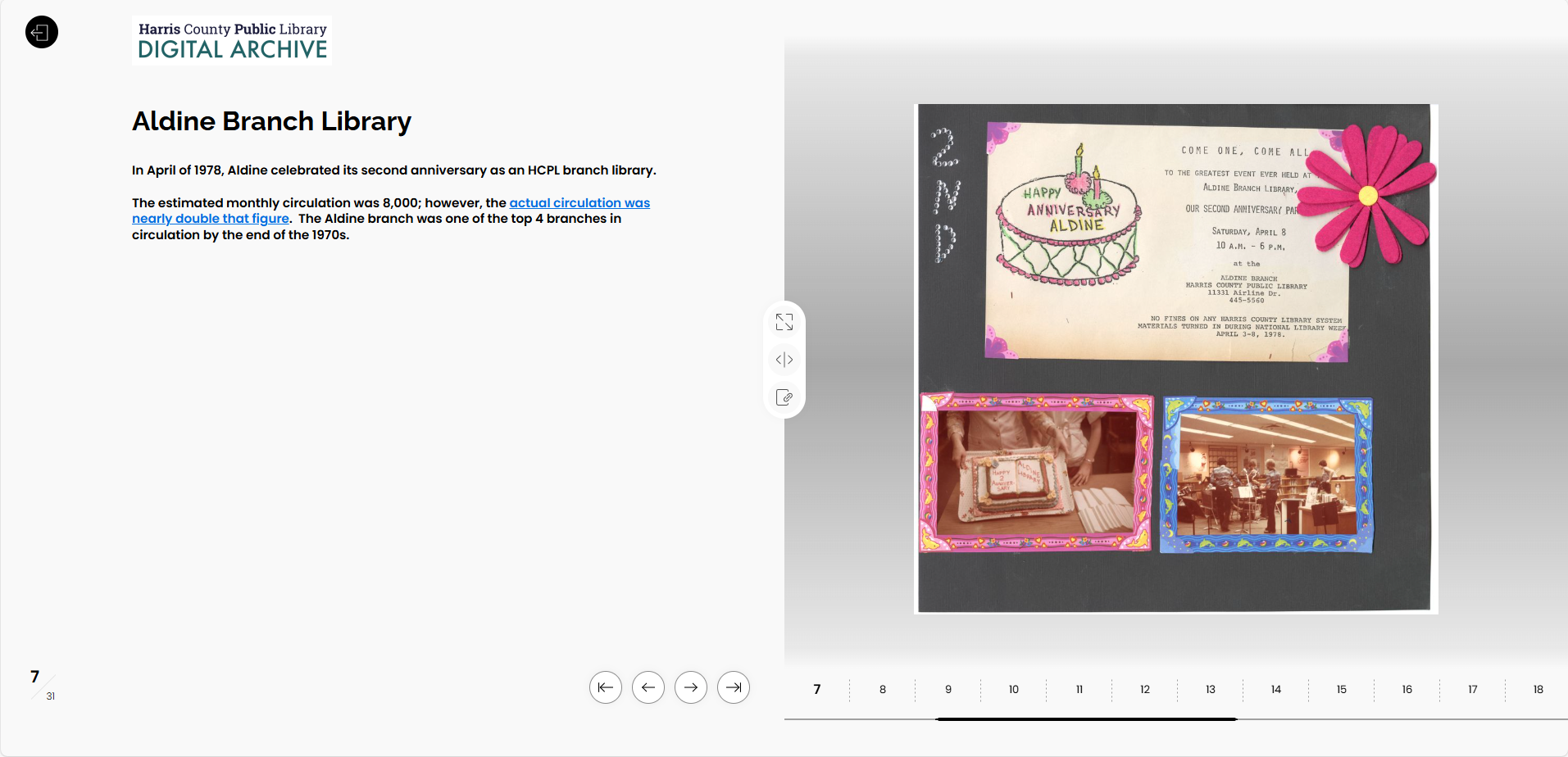The height and width of the screenshot is (757, 1568).
Task: Select slide 11 in the timeline
Action: click(x=1079, y=690)
